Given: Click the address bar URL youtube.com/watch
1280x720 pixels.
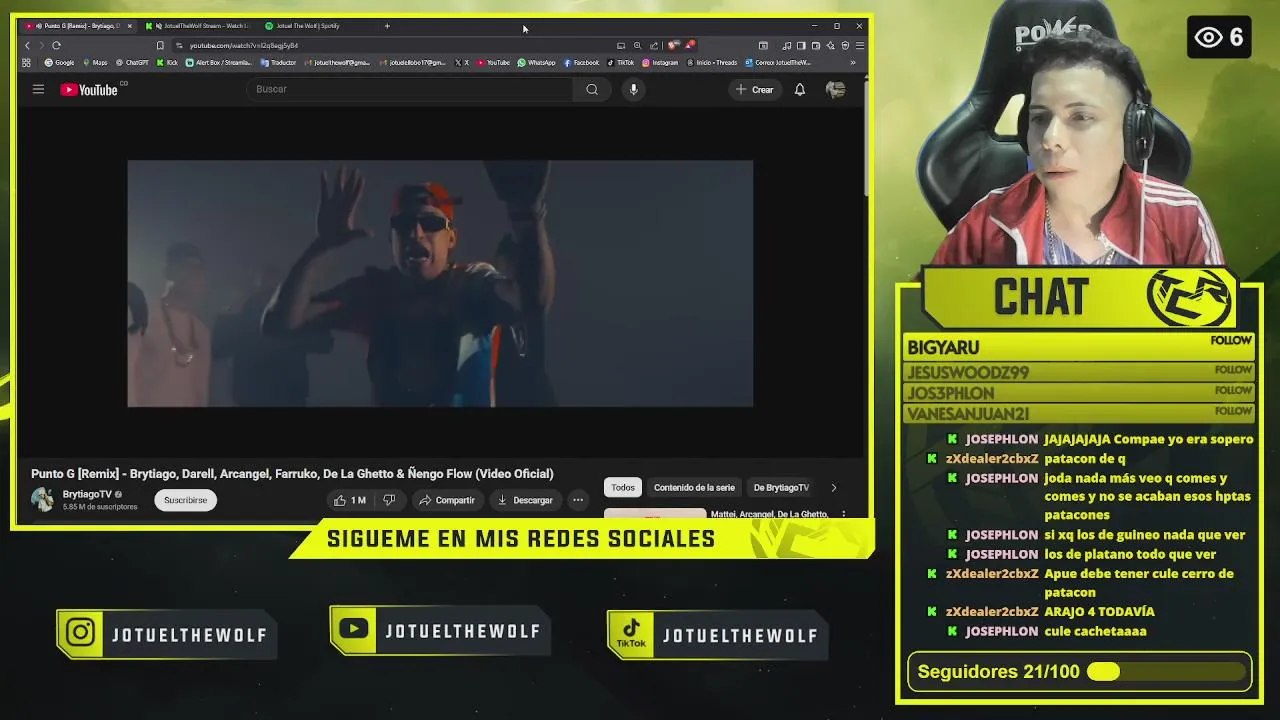Looking at the screenshot, I should click(x=244, y=45).
